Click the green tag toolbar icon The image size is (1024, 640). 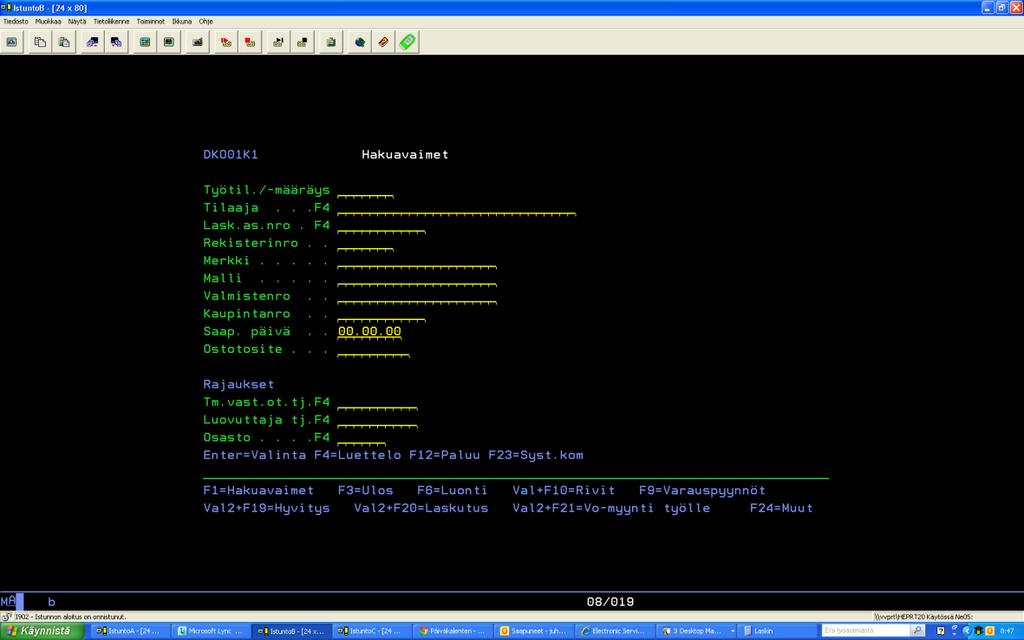pyautogui.click(x=408, y=42)
